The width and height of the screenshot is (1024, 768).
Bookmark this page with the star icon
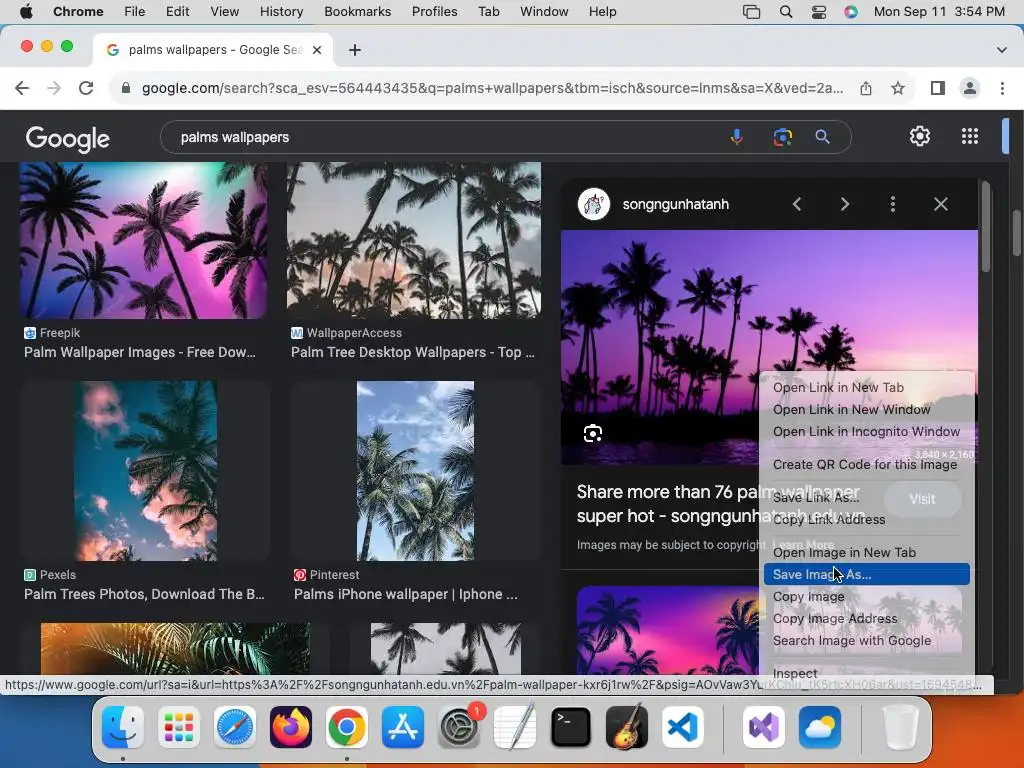[x=898, y=88]
